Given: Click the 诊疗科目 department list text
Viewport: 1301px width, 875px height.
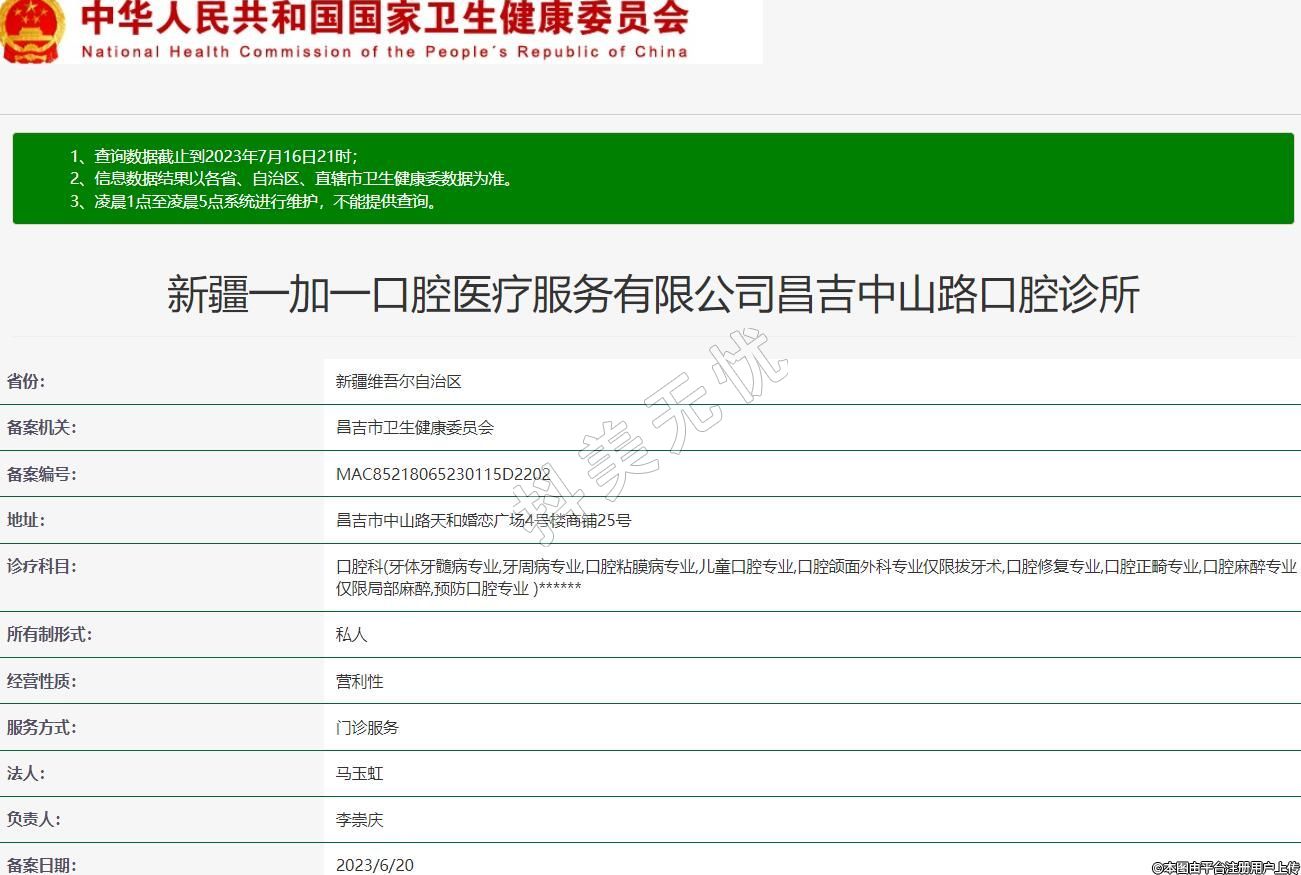Looking at the screenshot, I should tap(815, 577).
